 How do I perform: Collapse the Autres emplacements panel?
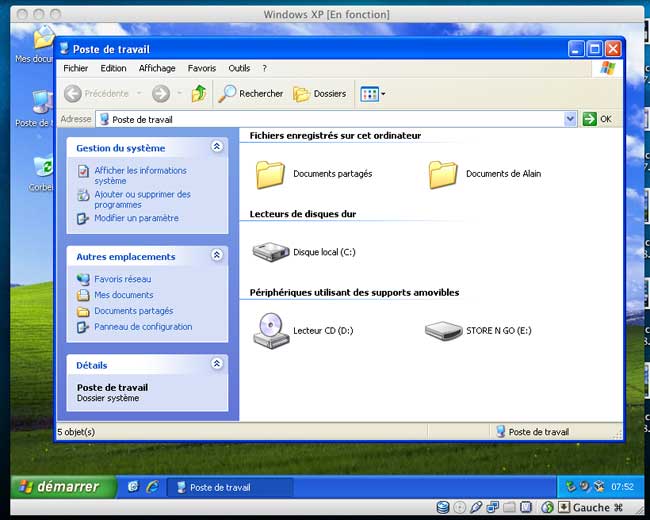(x=217, y=256)
